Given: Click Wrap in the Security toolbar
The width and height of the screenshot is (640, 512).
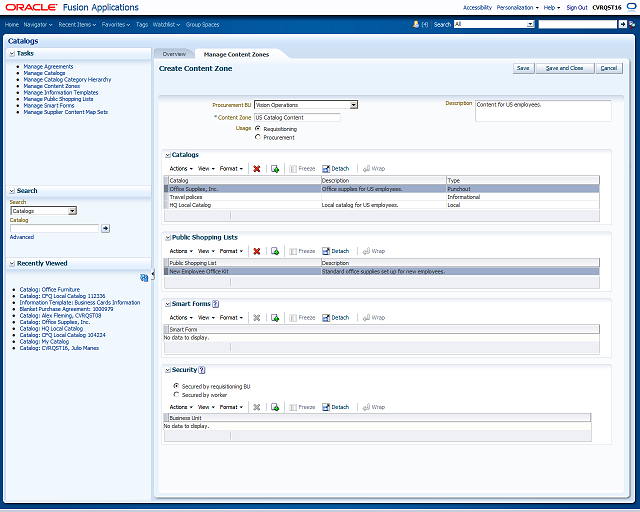Looking at the screenshot, I should pos(374,407).
